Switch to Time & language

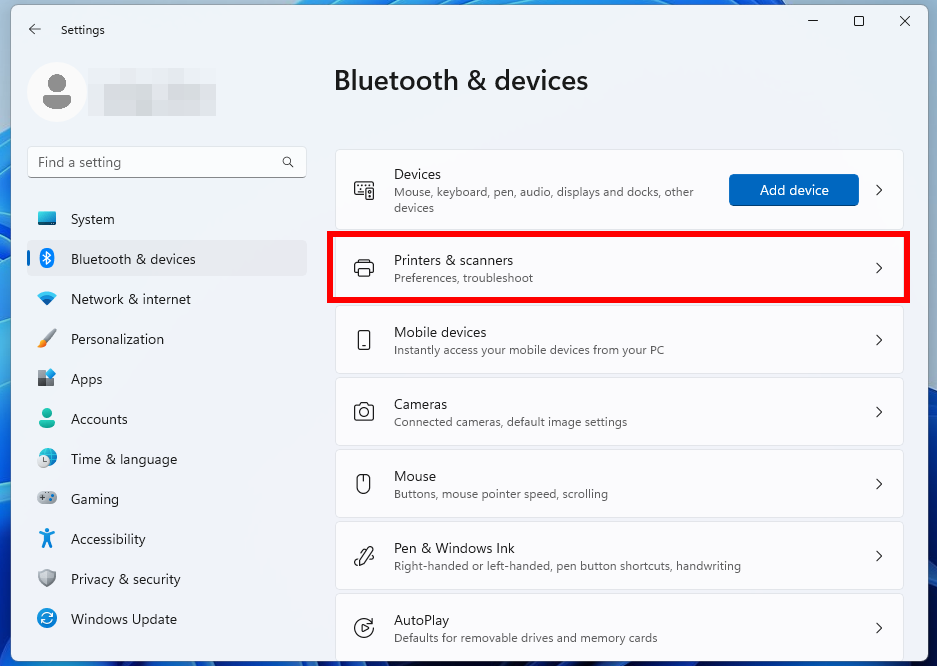click(x=167, y=459)
